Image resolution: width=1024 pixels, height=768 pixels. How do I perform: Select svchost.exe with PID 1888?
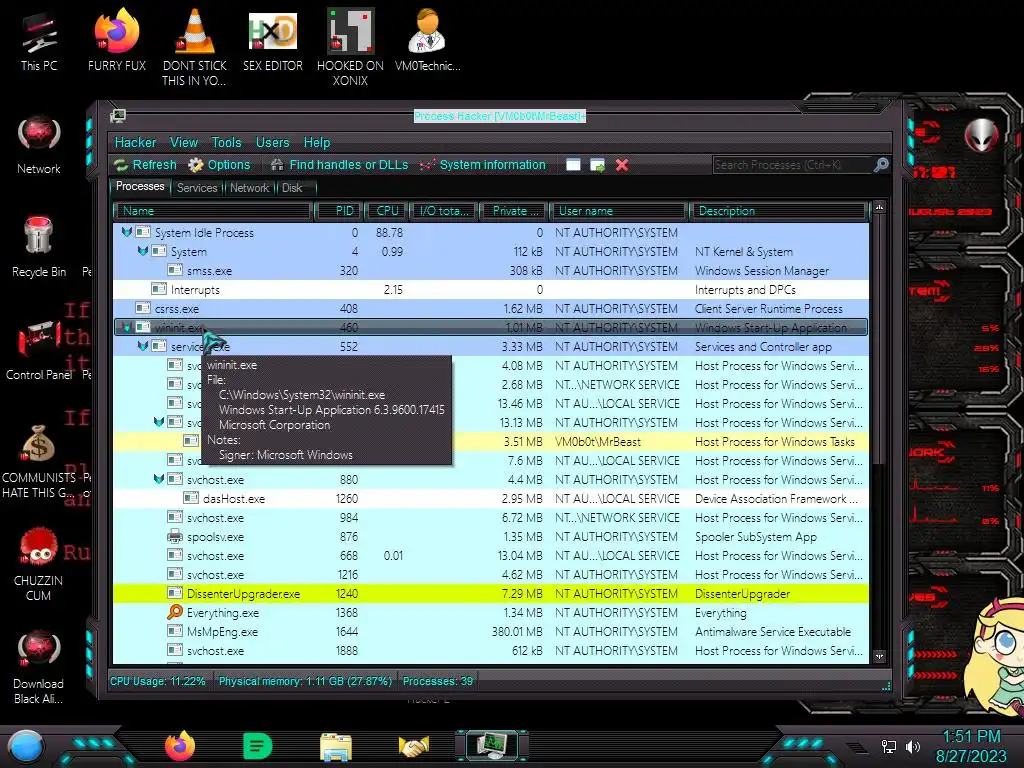490,650
